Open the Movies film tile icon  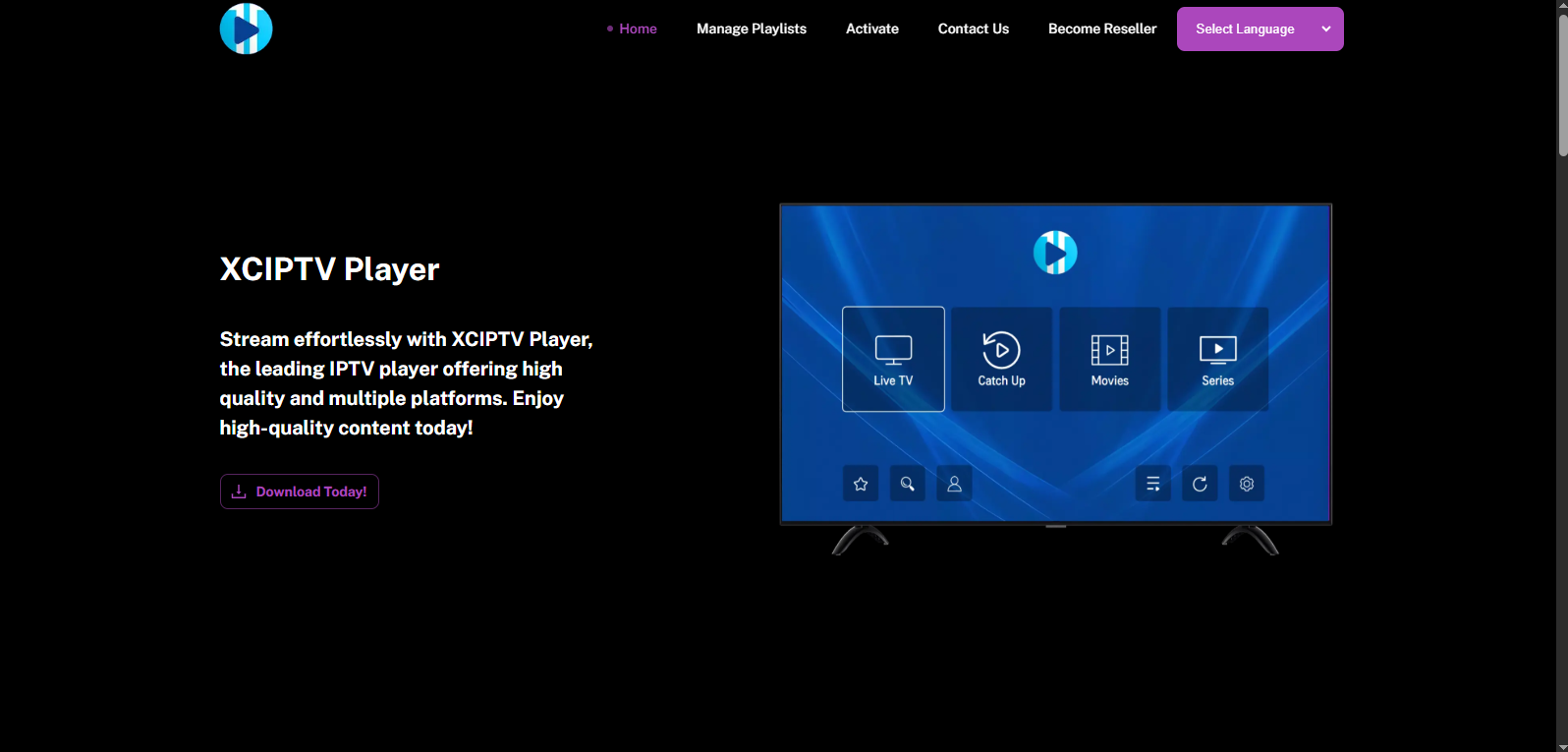1109,350
